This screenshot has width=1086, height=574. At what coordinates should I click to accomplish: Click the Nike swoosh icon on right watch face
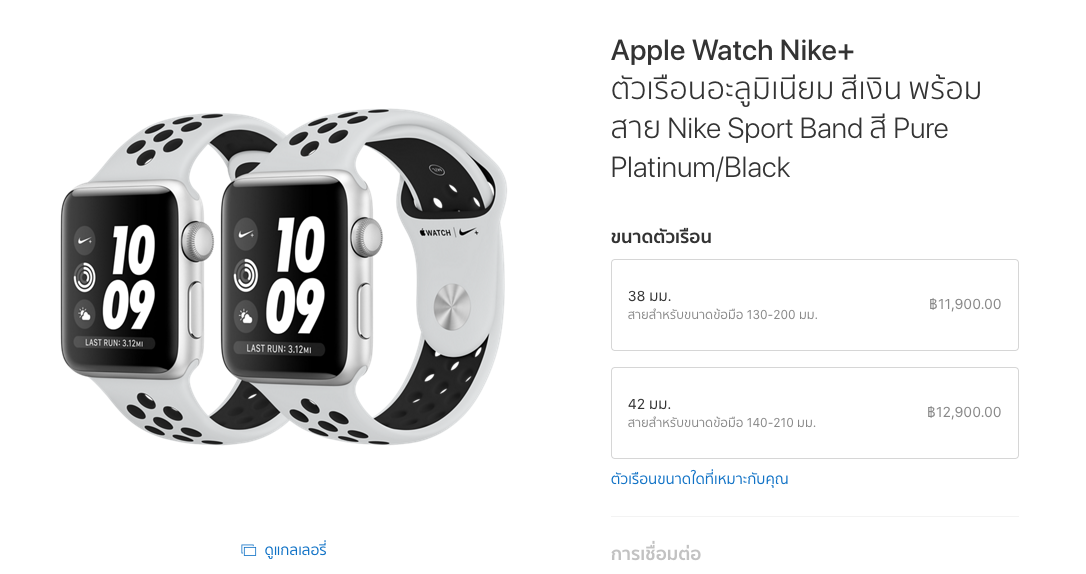coord(246,234)
